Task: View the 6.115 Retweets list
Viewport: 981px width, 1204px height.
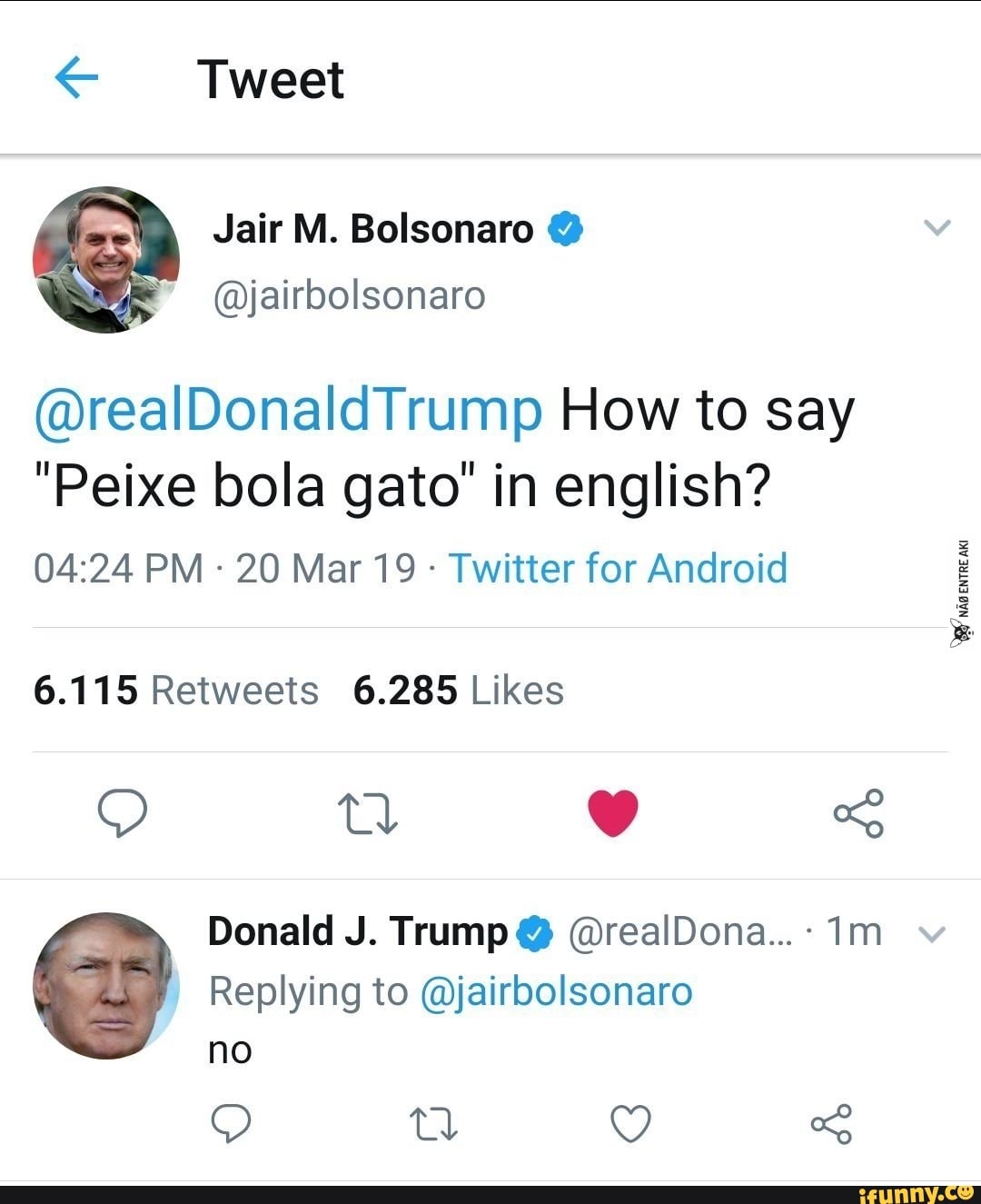Action: (x=173, y=690)
